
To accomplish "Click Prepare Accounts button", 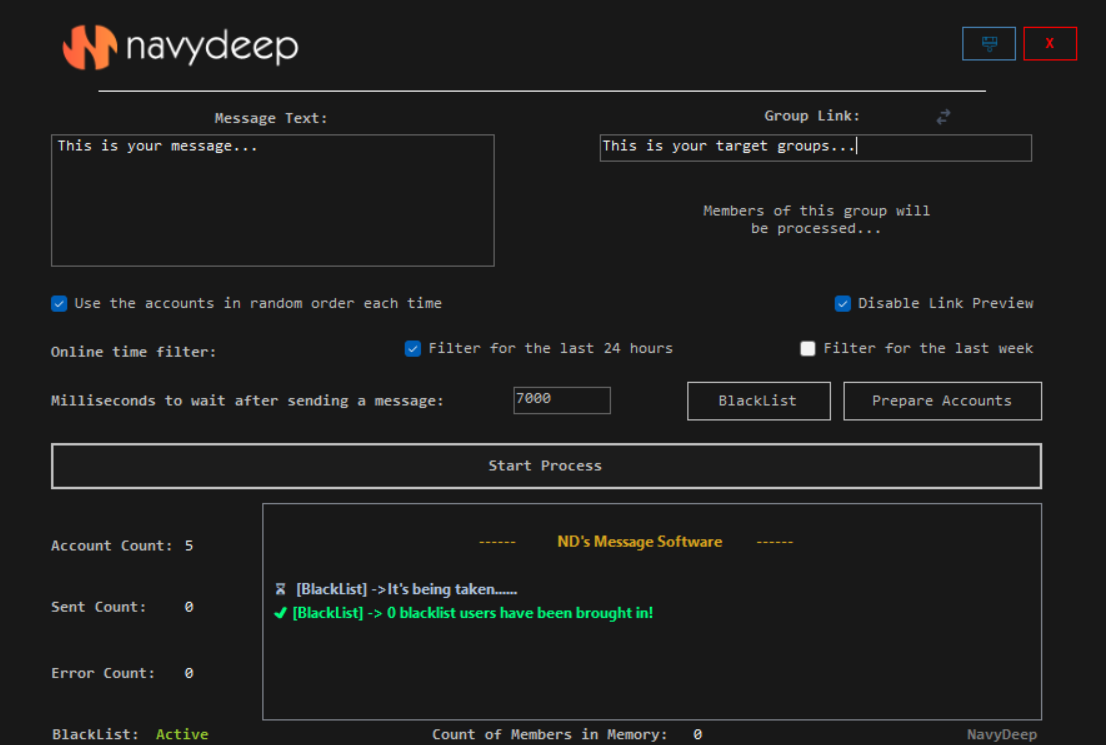I will pos(942,401).
